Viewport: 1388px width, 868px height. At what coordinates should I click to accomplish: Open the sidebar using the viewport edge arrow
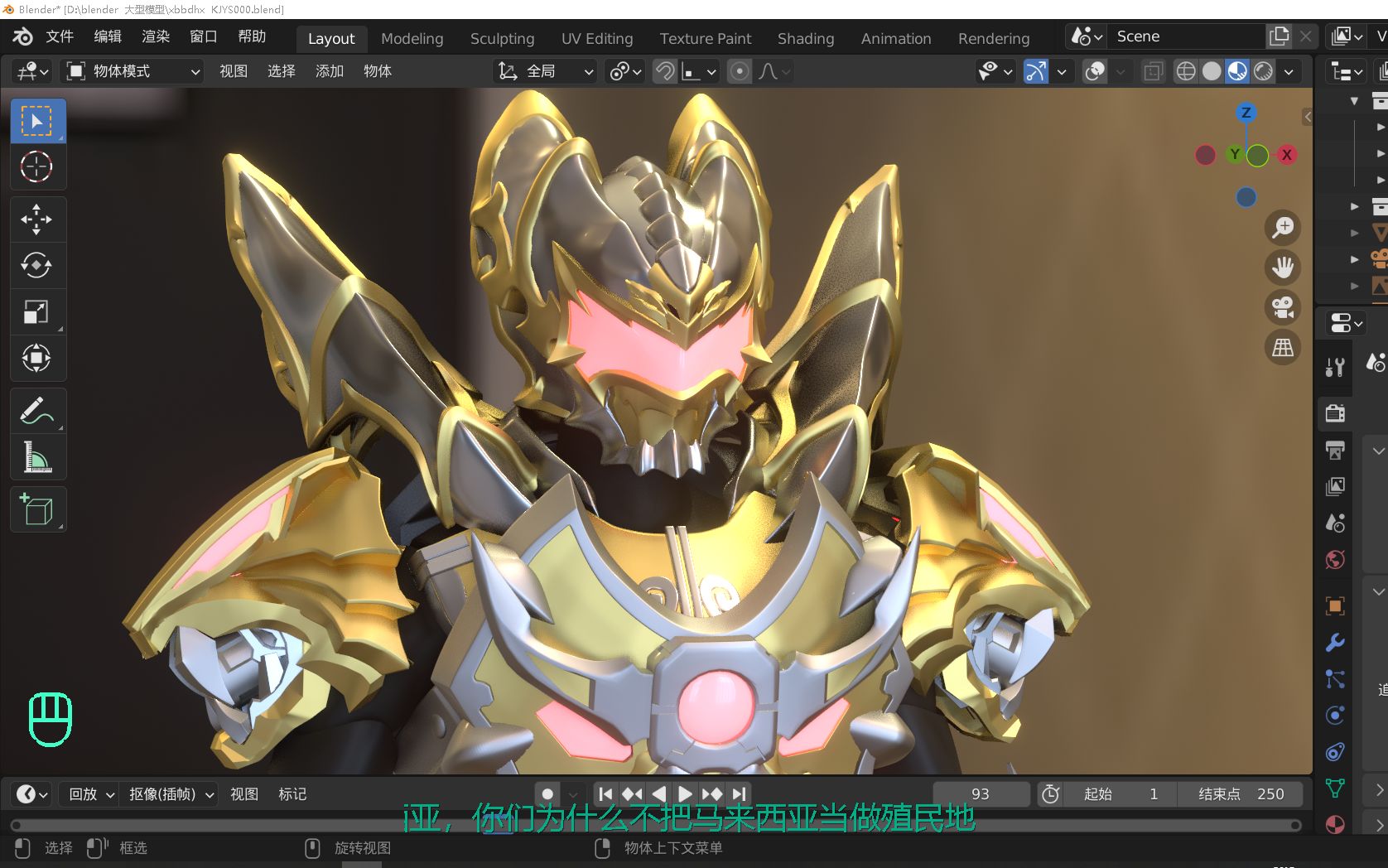pos(1307,117)
